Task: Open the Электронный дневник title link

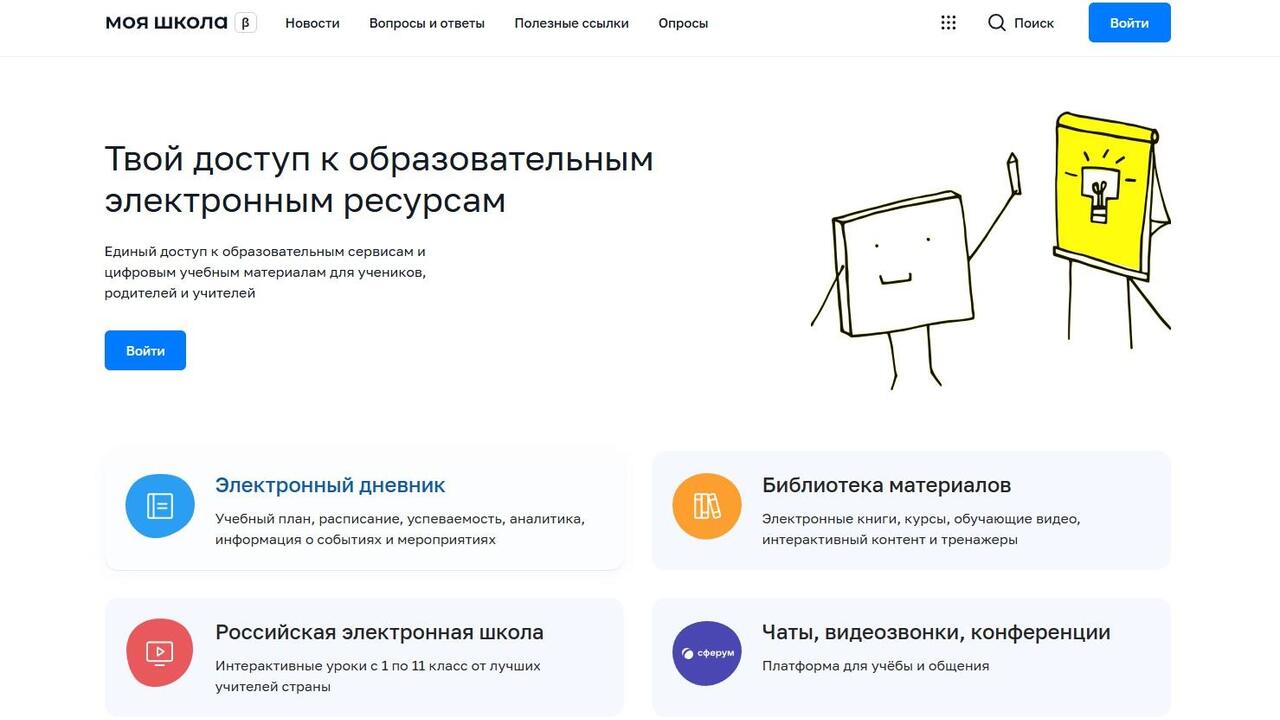Action: click(330, 485)
